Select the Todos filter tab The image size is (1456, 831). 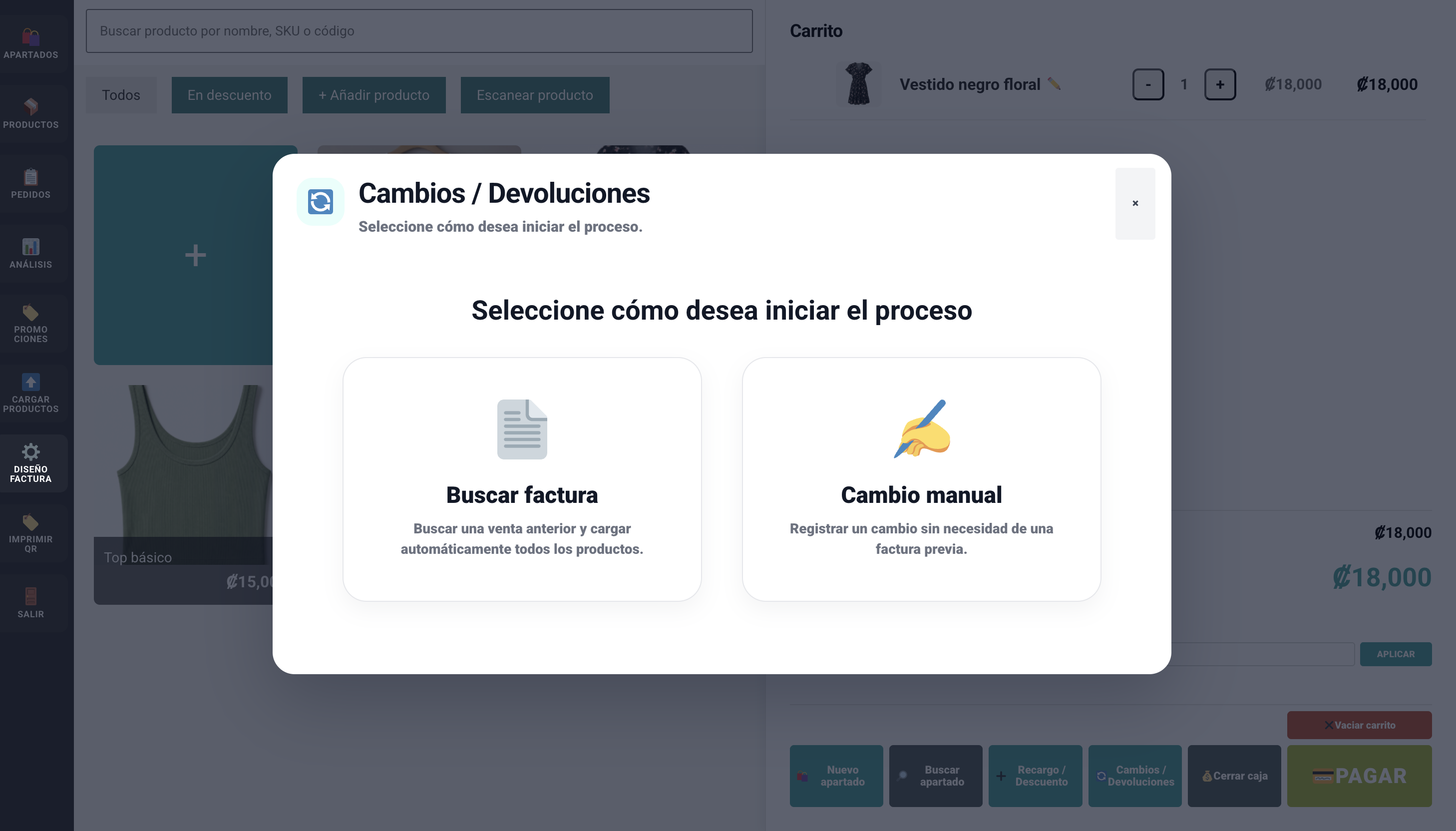121,95
